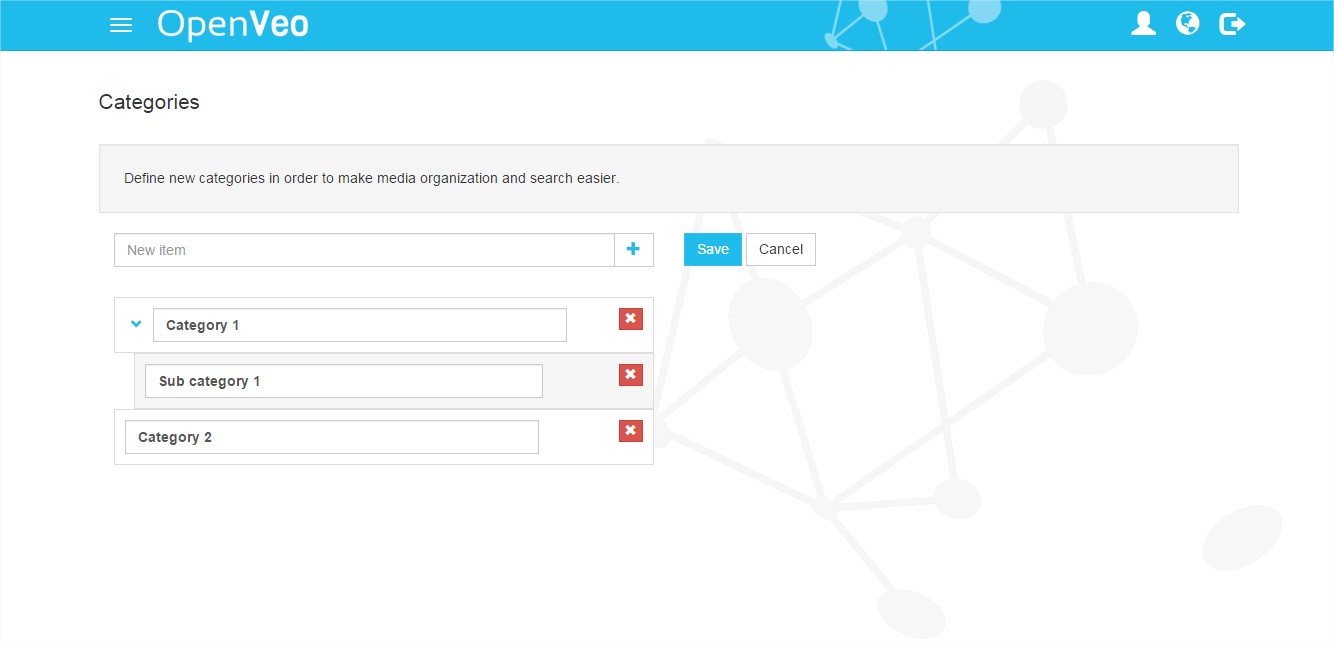Delete Category 1 with its red X icon
Screen dimensions: 1334x645
coord(630,318)
